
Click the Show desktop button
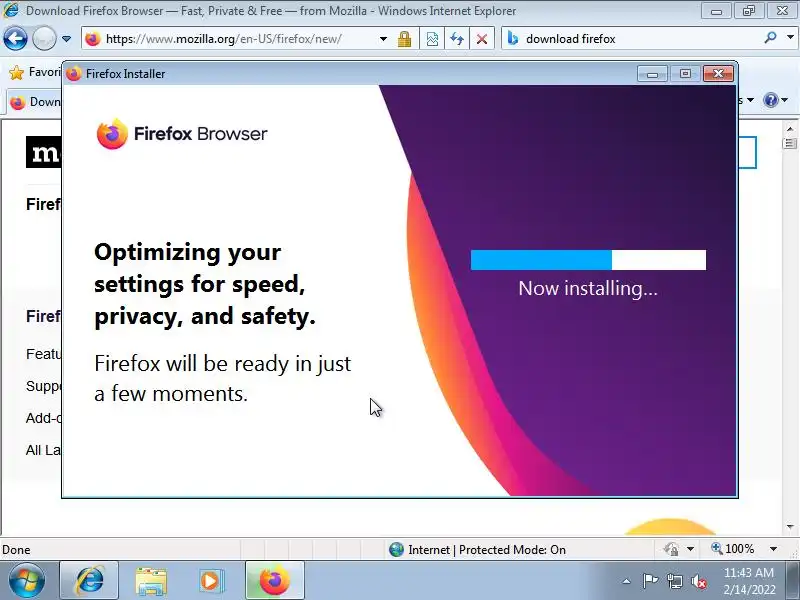tap(793, 581)
